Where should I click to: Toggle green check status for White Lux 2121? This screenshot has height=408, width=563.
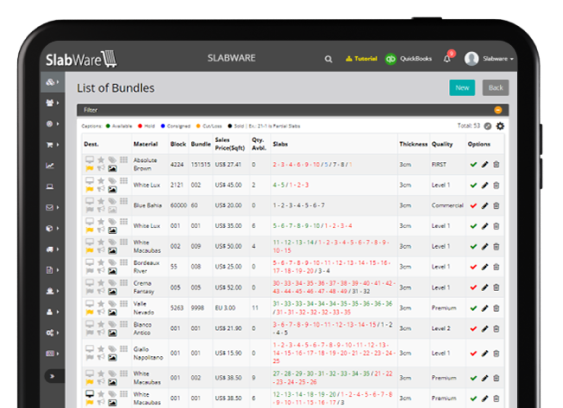pyautogui.click(x=474, y=185)
